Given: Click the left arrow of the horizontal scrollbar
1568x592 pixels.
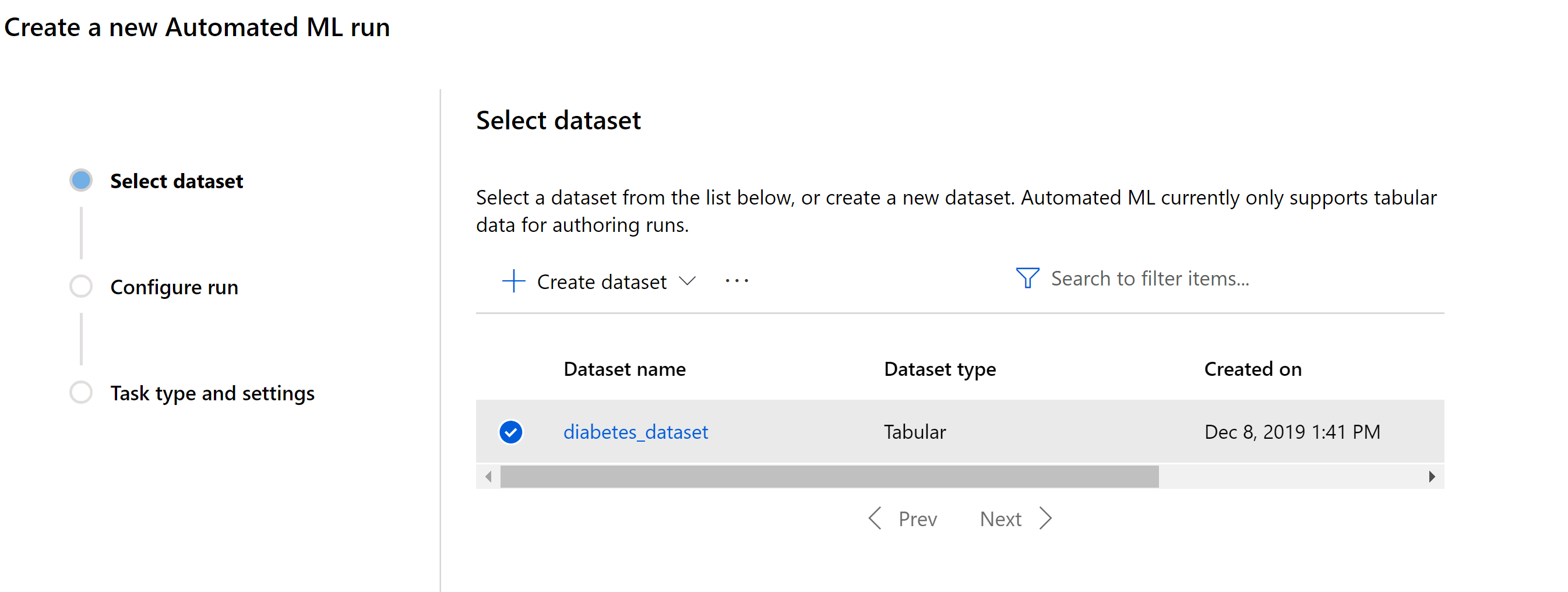Looking at the screenshot, I should (x=488, y=477).
